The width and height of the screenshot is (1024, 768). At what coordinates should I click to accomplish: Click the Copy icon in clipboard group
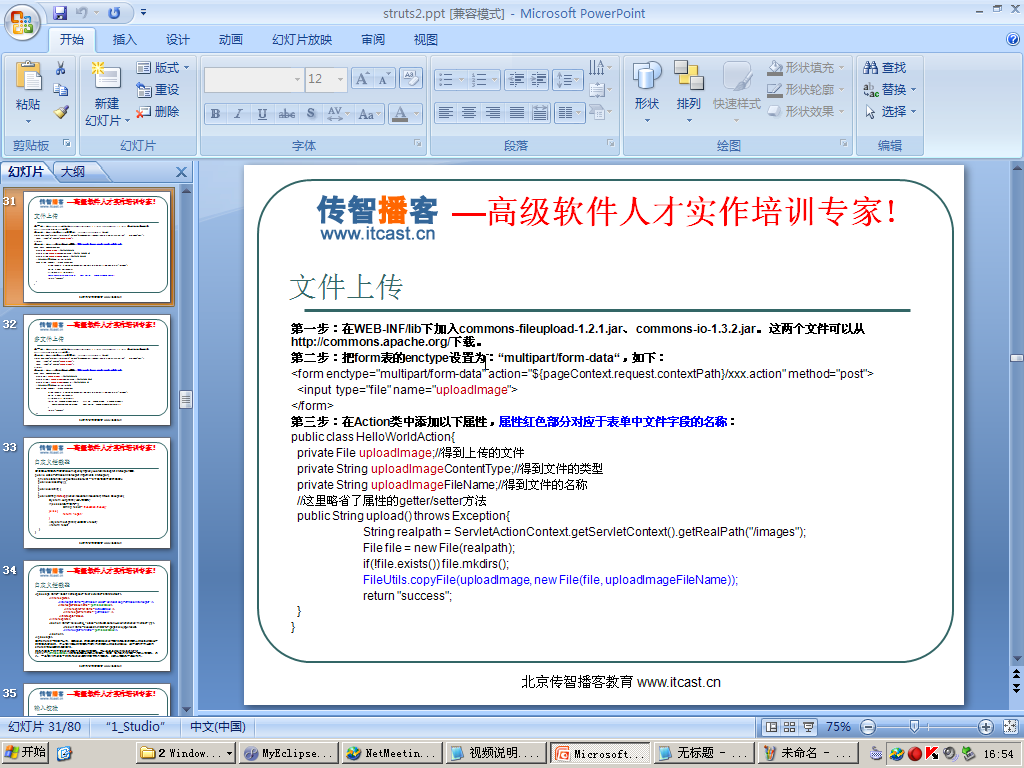pyautogui.click(x=61, y=89)
